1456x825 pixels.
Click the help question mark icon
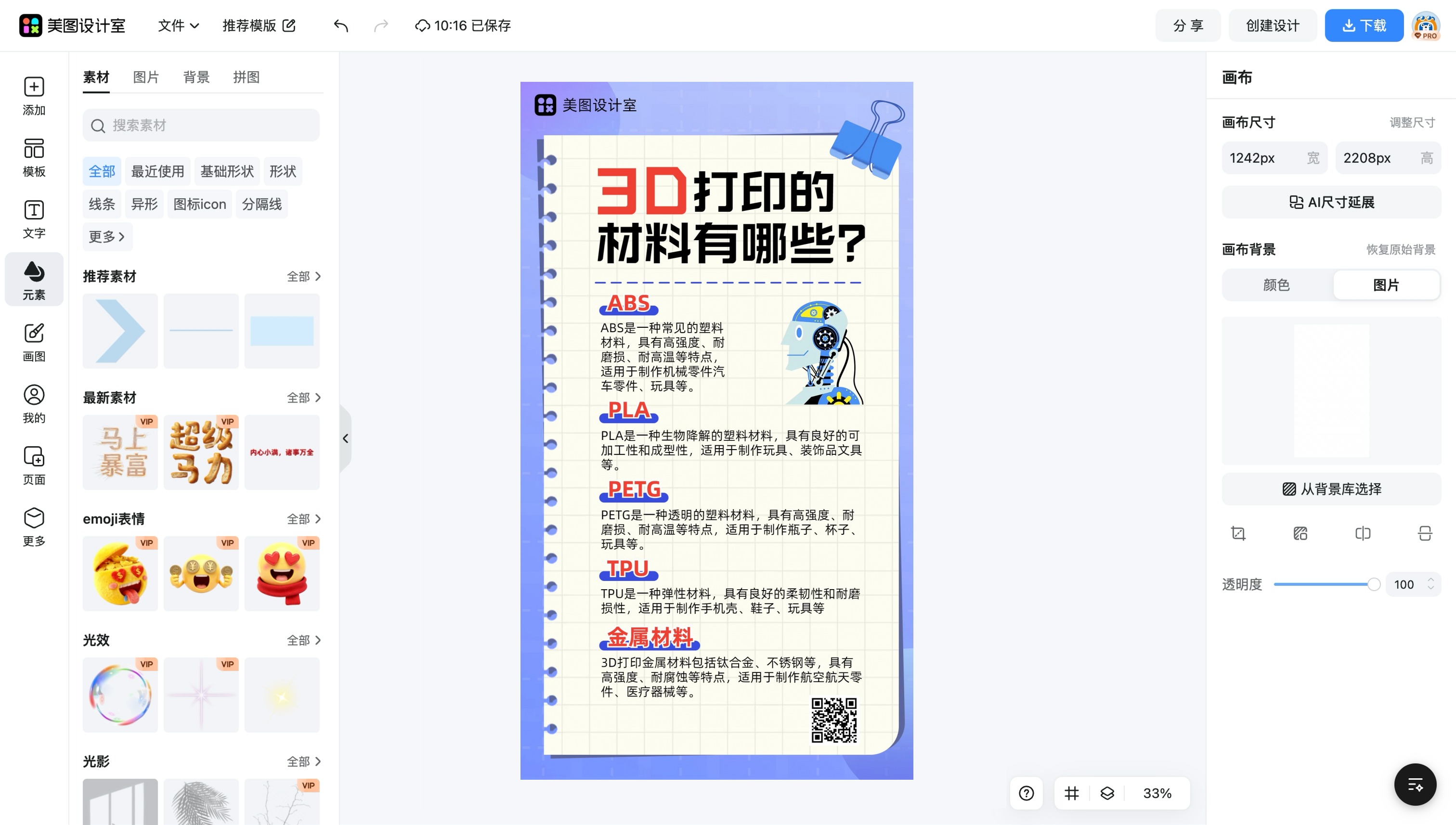1027,793
